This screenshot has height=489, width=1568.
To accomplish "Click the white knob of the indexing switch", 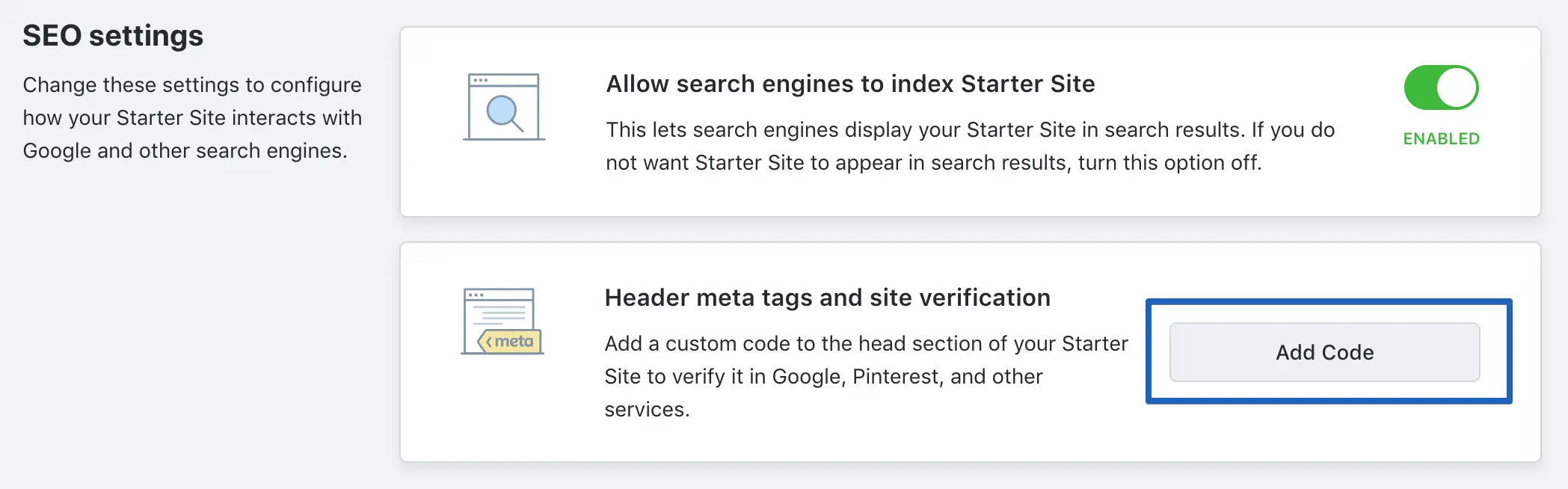I will (x=1457, y=87).
